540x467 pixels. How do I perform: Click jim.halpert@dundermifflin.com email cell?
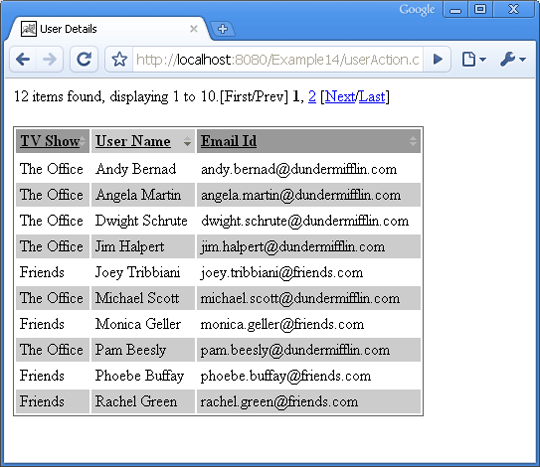coord(309,247)
